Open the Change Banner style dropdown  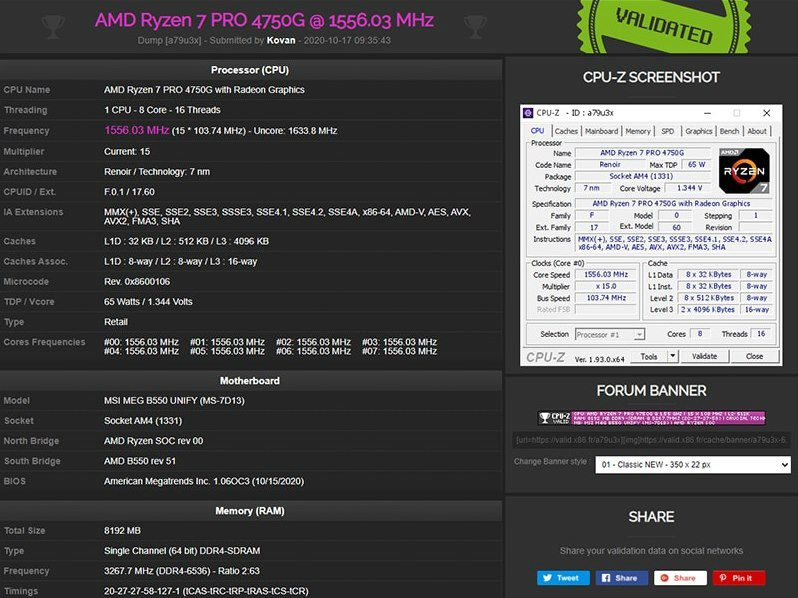tap(693, 465)
